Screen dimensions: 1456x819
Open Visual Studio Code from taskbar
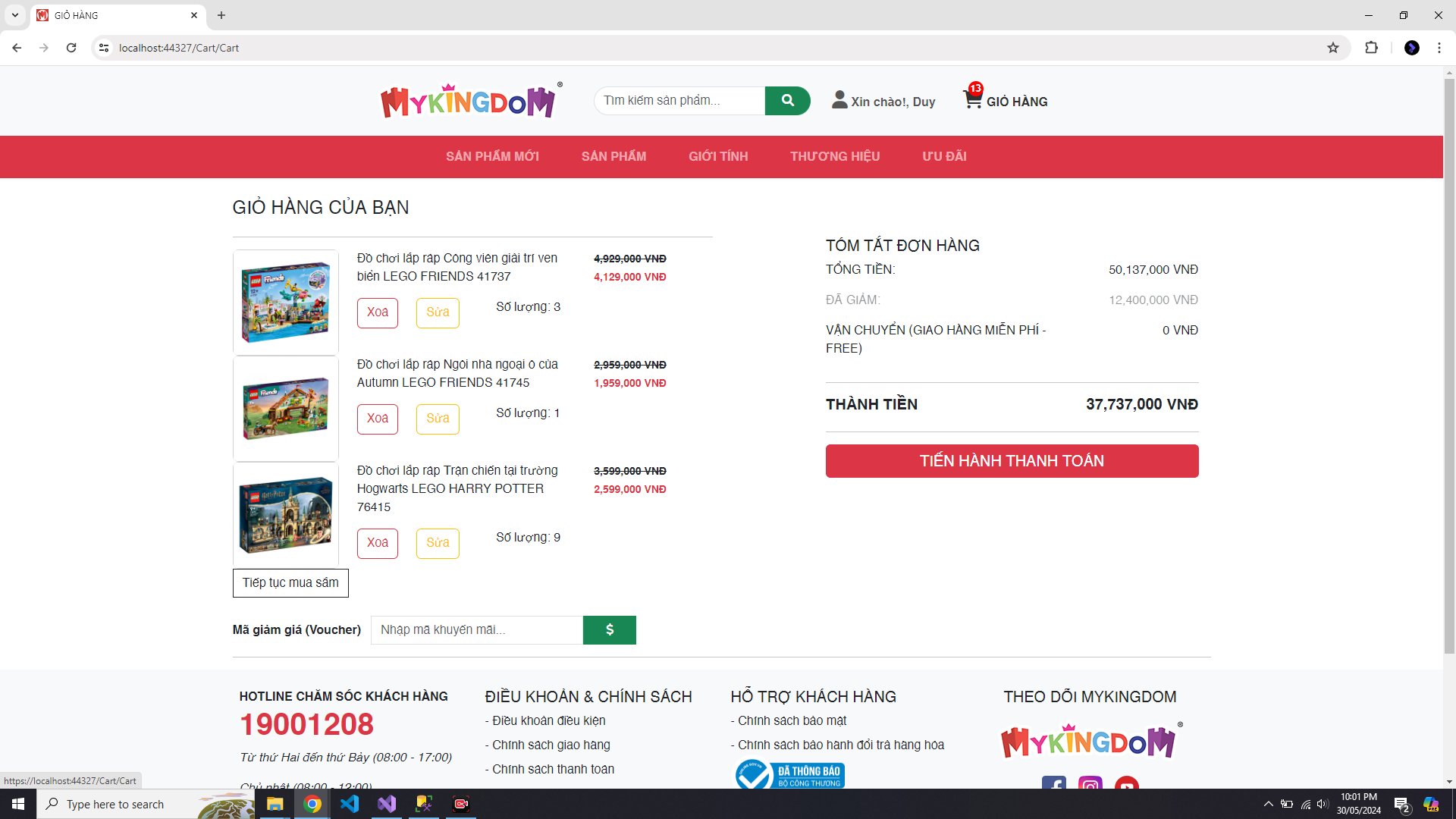click(x=350, y=804)
